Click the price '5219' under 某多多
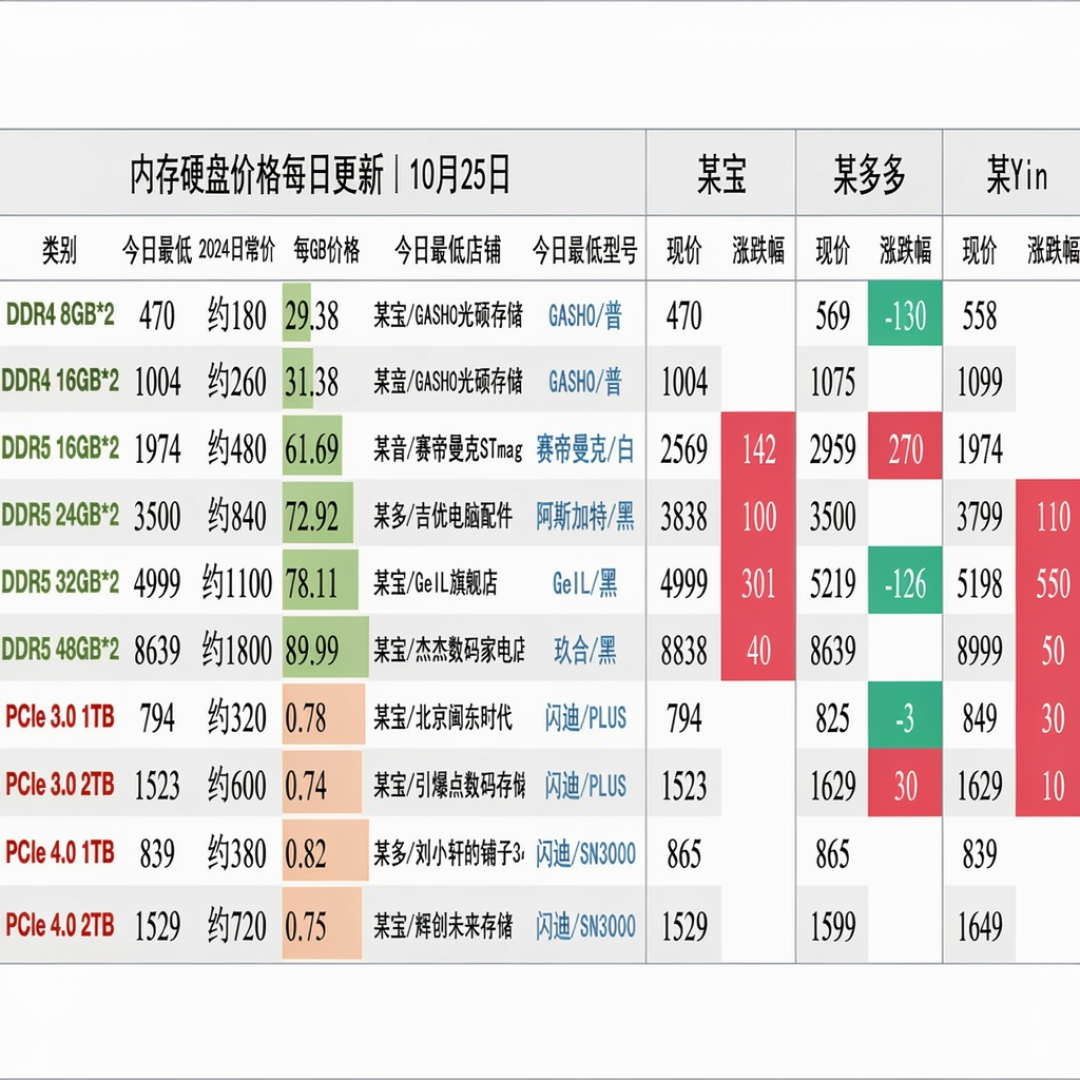This screenshot has width=1080, height=1080. pyautogui.click(x=833, y=584)
